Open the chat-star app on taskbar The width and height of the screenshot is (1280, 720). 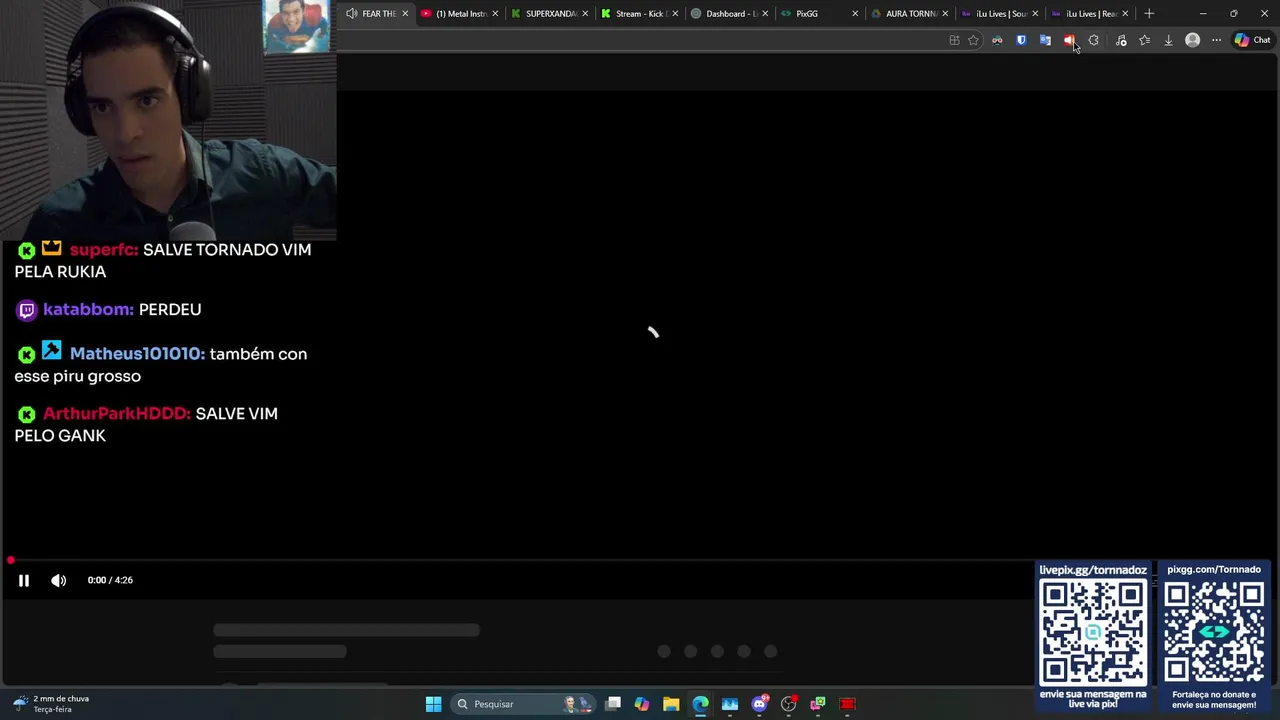click(818, 704)
